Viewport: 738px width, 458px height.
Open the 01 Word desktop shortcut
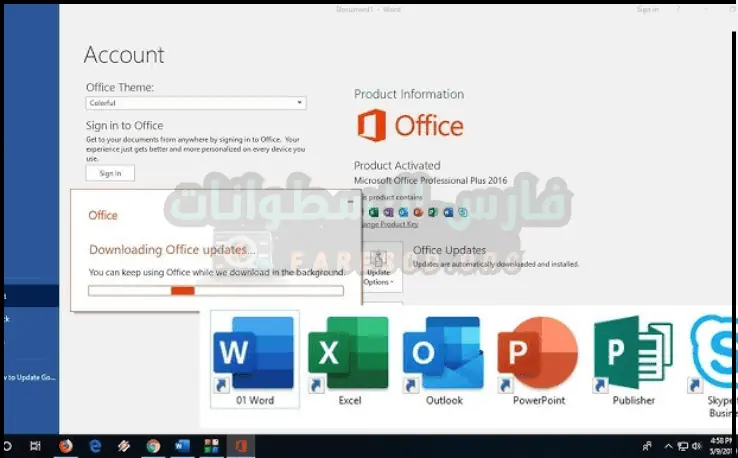tap(254, 359)
